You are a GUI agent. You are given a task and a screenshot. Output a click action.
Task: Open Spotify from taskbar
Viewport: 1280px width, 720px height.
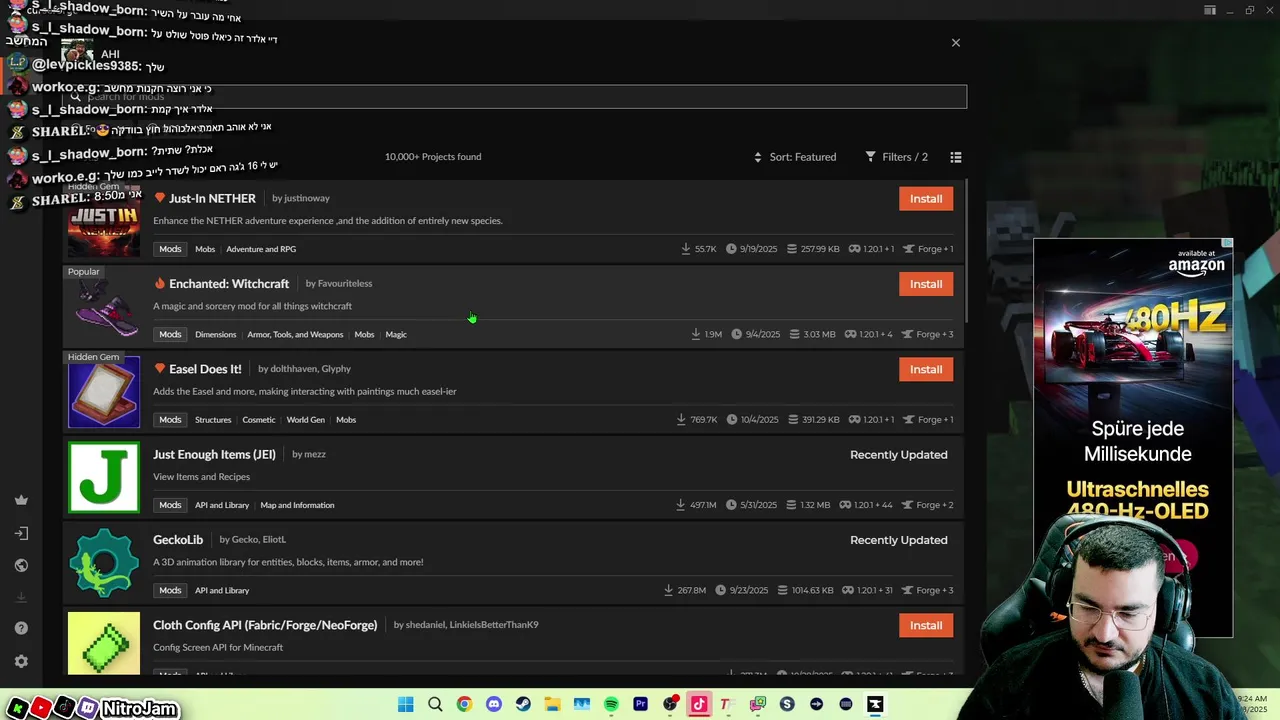pyautogui.click(x=611, y=705)
